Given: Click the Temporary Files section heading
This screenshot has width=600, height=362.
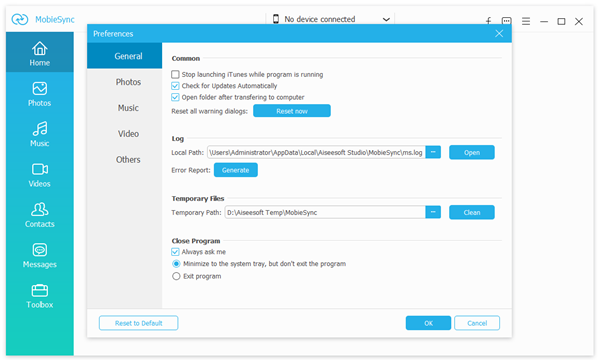Looking at the screenshot, I should 198,199.
